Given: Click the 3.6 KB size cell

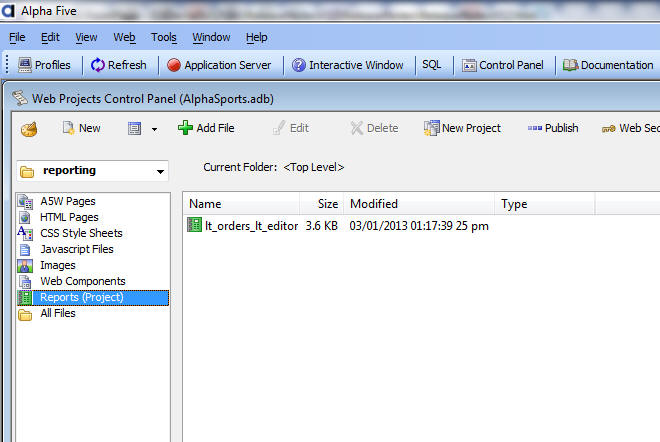Looking at the screenshot, I should pos(322,226).
